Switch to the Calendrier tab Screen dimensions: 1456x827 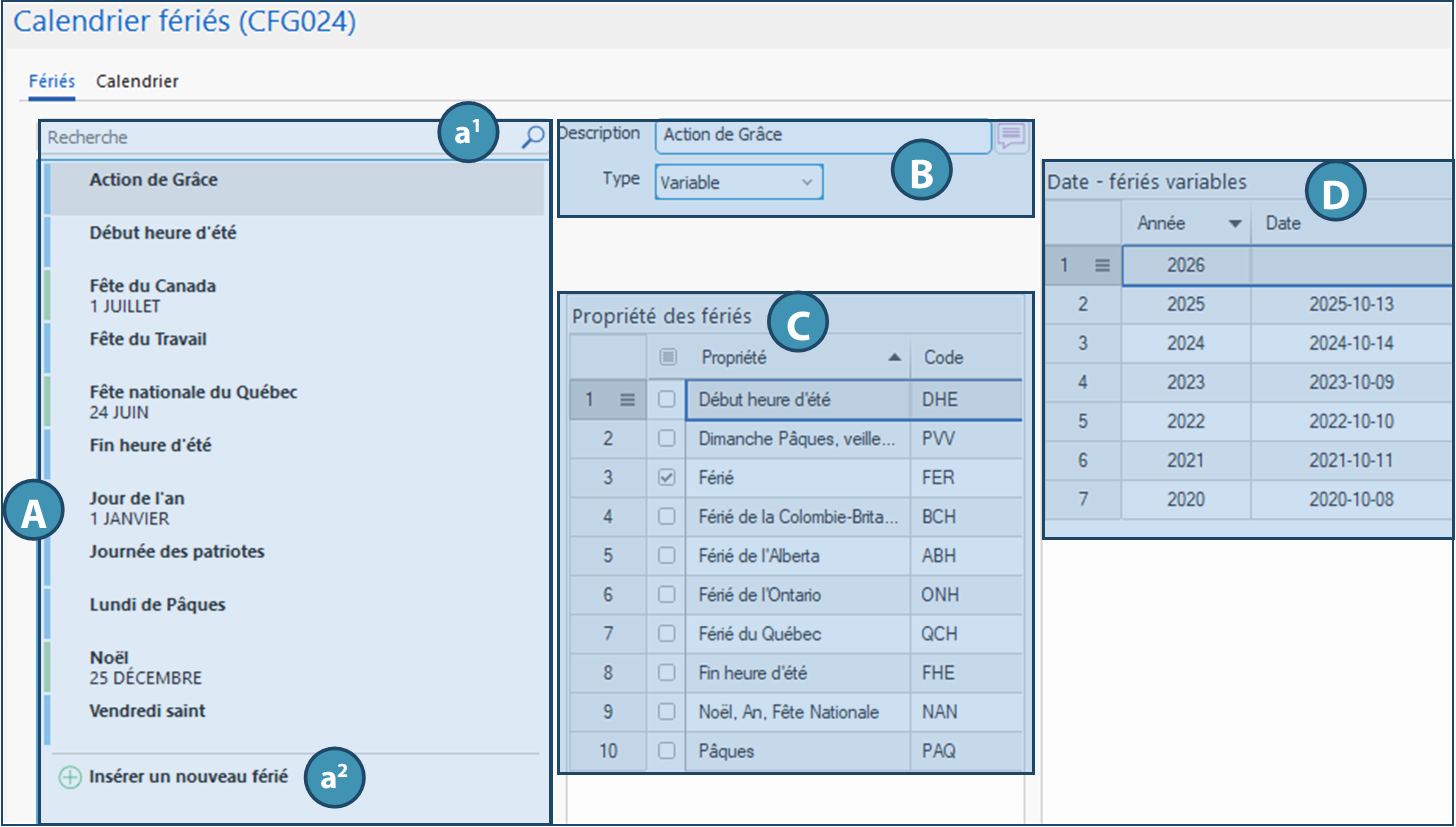[x=137, y=81]
